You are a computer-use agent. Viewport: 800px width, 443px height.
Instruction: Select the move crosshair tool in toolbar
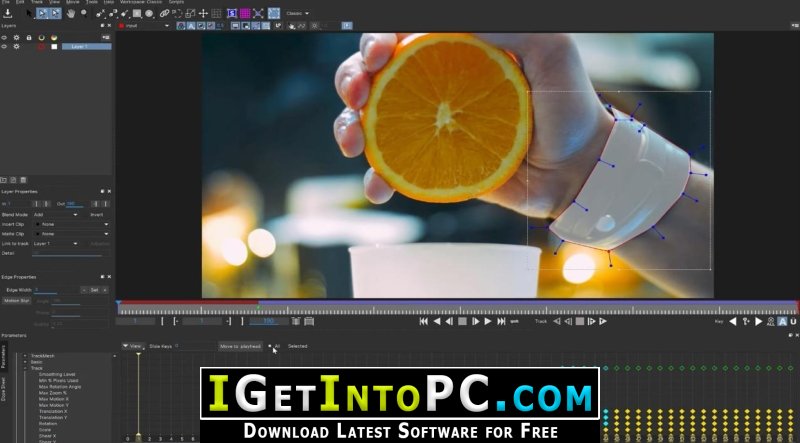click(203, 13)
